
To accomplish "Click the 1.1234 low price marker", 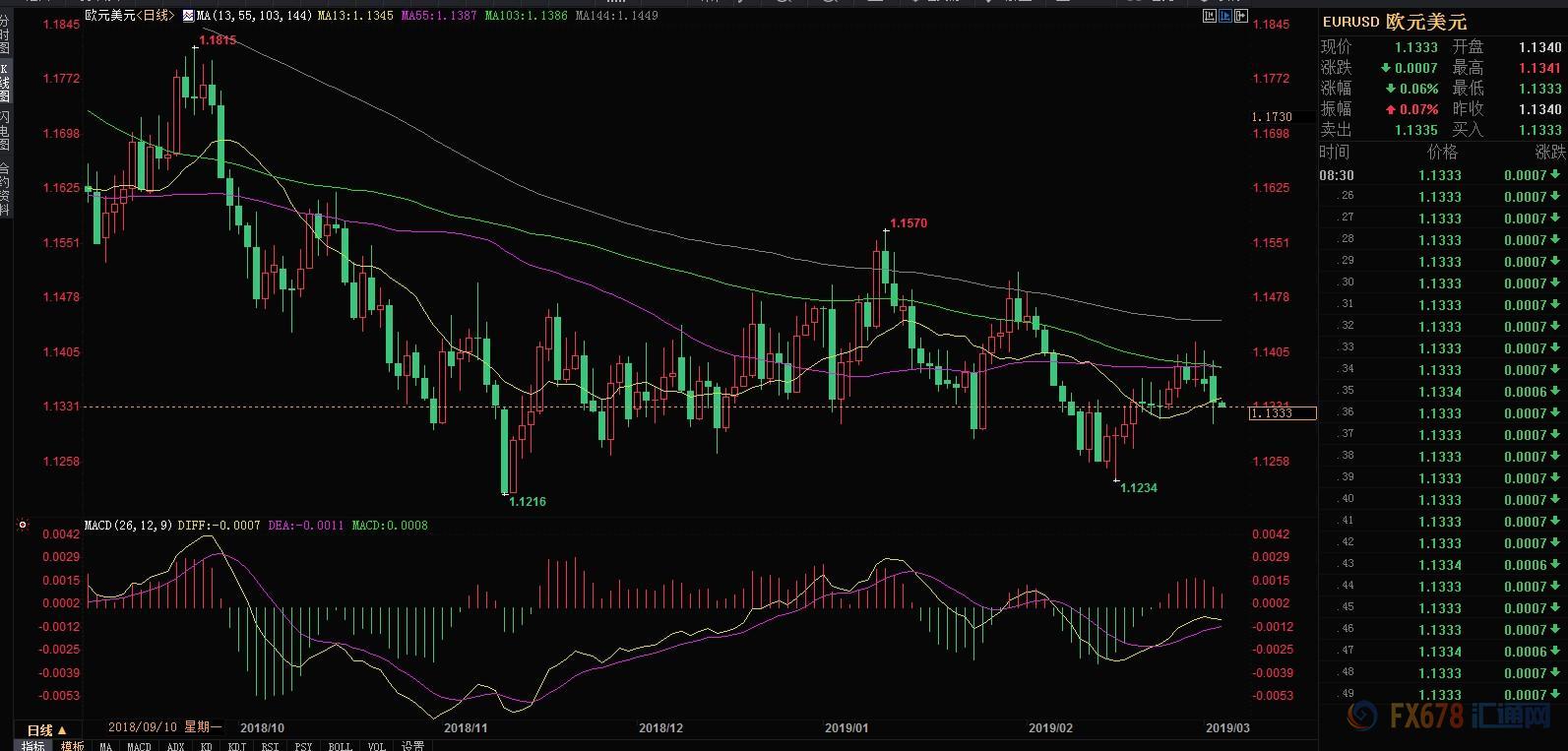I will 1139,488.
